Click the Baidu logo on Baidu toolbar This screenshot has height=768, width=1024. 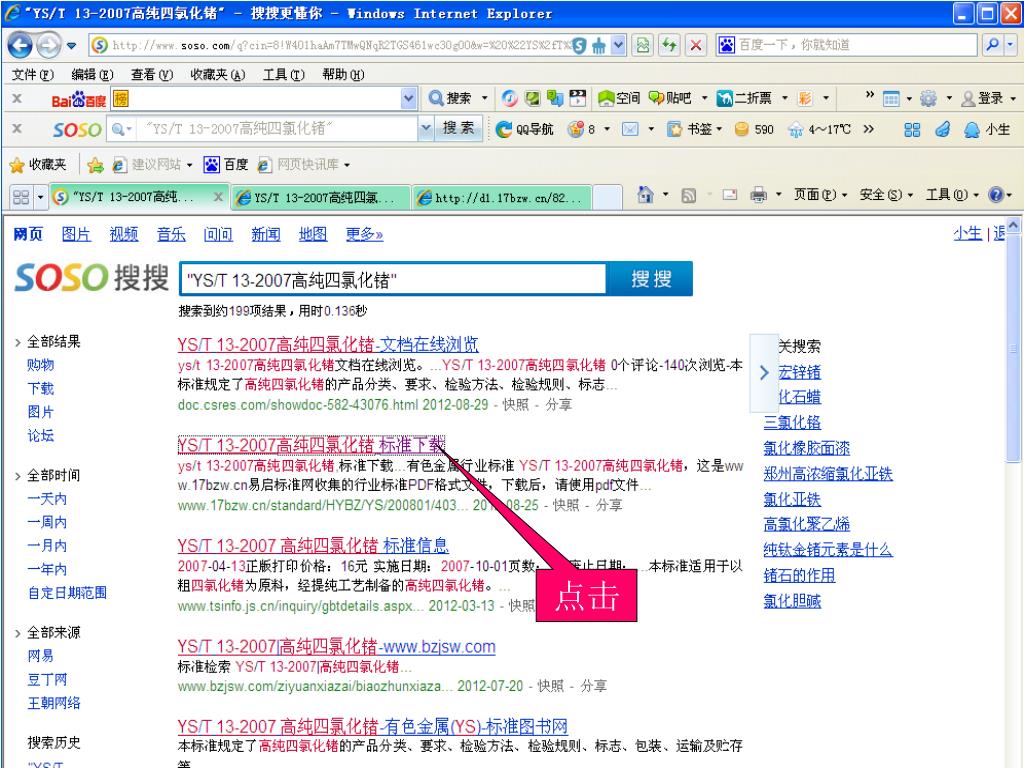click(78, 99)
